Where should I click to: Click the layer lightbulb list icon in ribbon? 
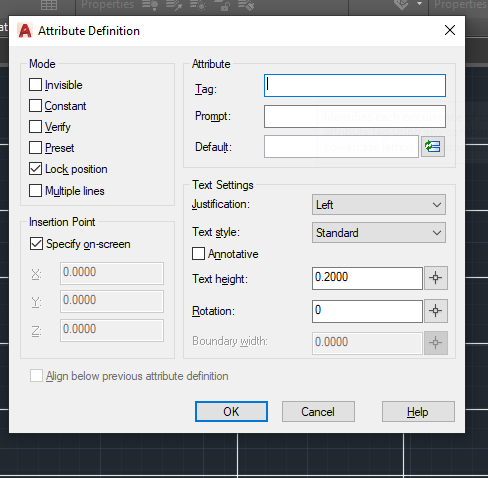(150, 5)
